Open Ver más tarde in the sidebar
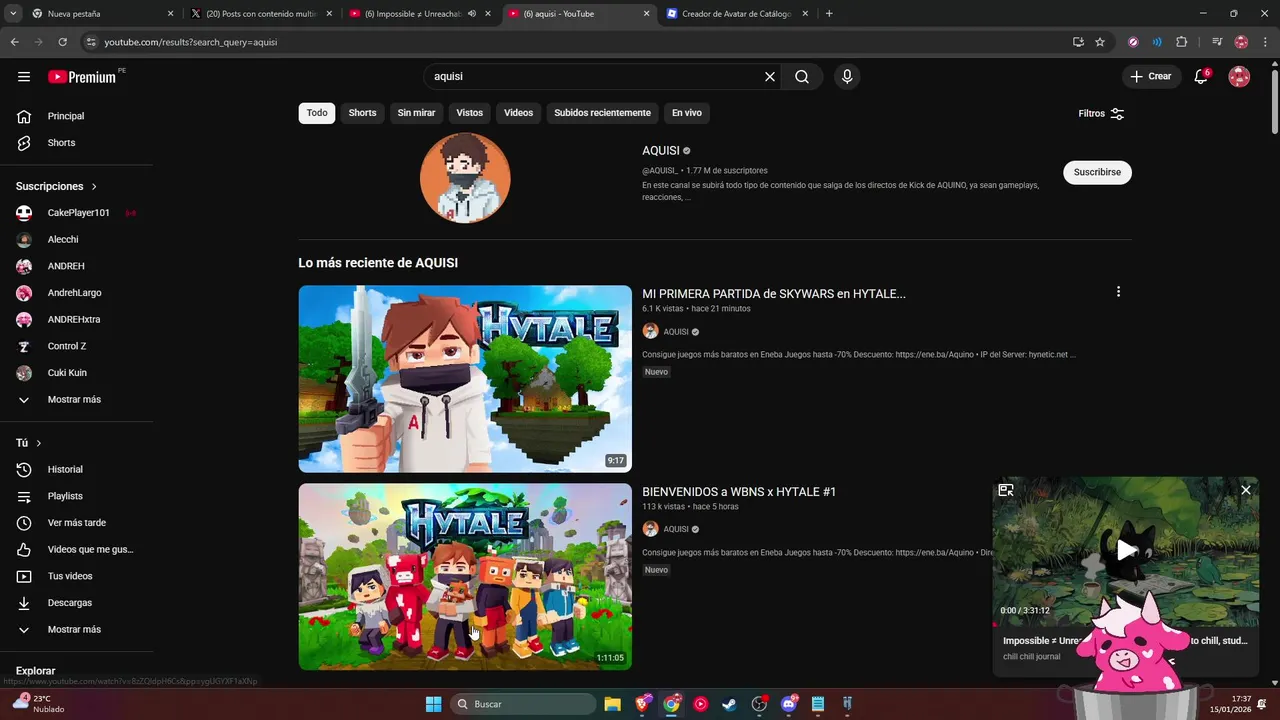Viewport: 1280px width, 720px height. coord(76,523)
